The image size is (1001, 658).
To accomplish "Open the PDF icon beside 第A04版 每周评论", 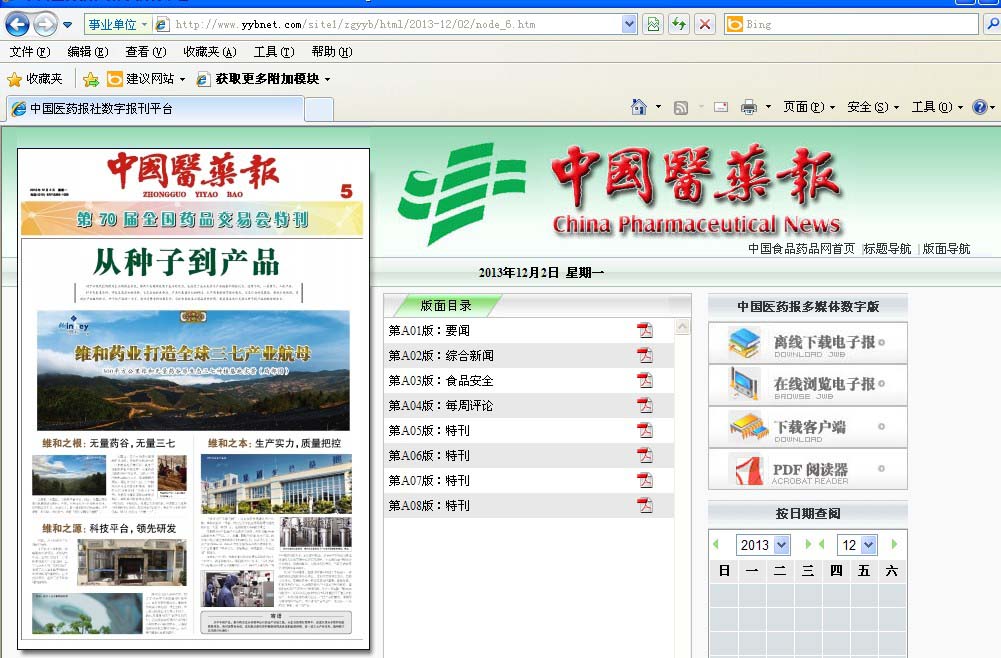I will coord(645,405).
